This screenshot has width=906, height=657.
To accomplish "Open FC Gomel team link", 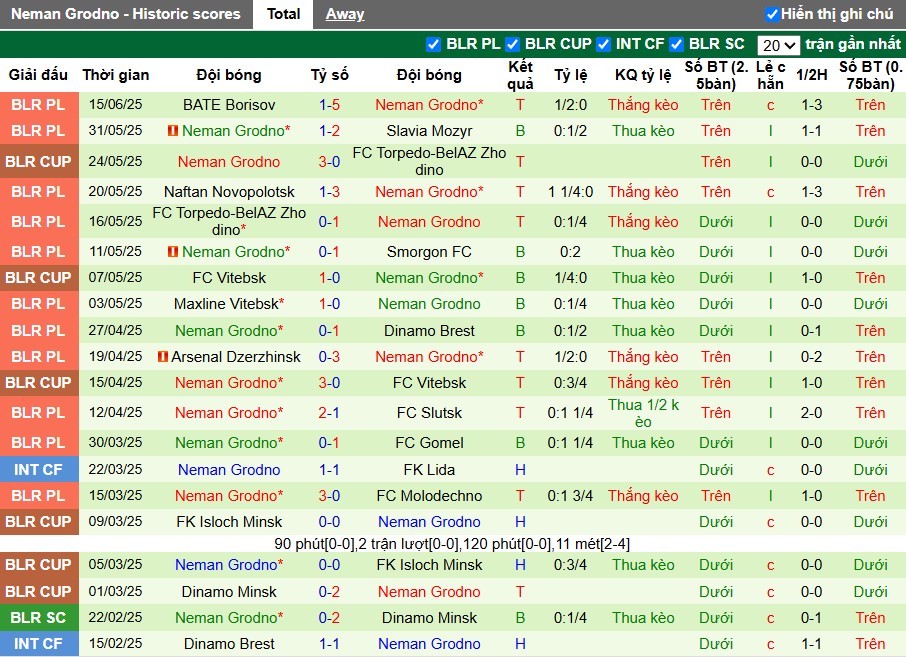I will click(x=429, y=443).
